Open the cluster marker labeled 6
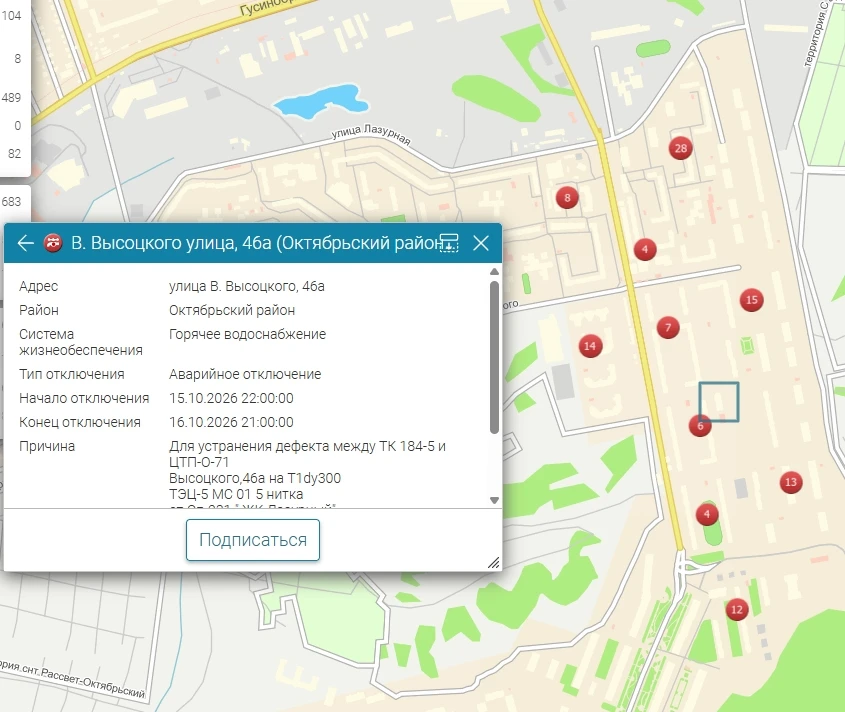Screen dimensions: 845x712 pyautogui.click(x=700, y=426)
